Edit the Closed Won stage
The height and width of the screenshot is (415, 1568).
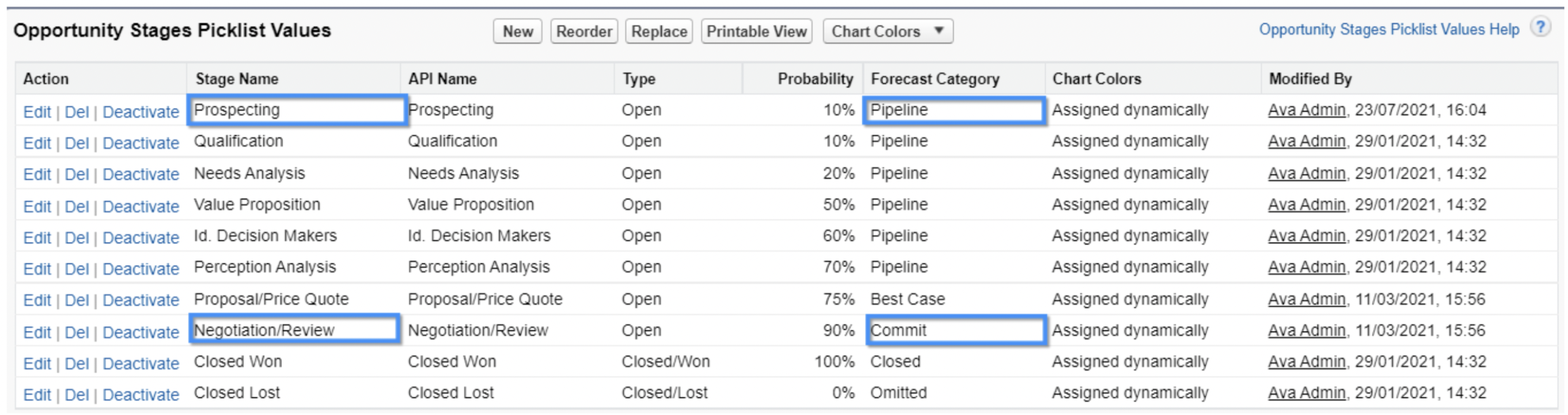37,363
